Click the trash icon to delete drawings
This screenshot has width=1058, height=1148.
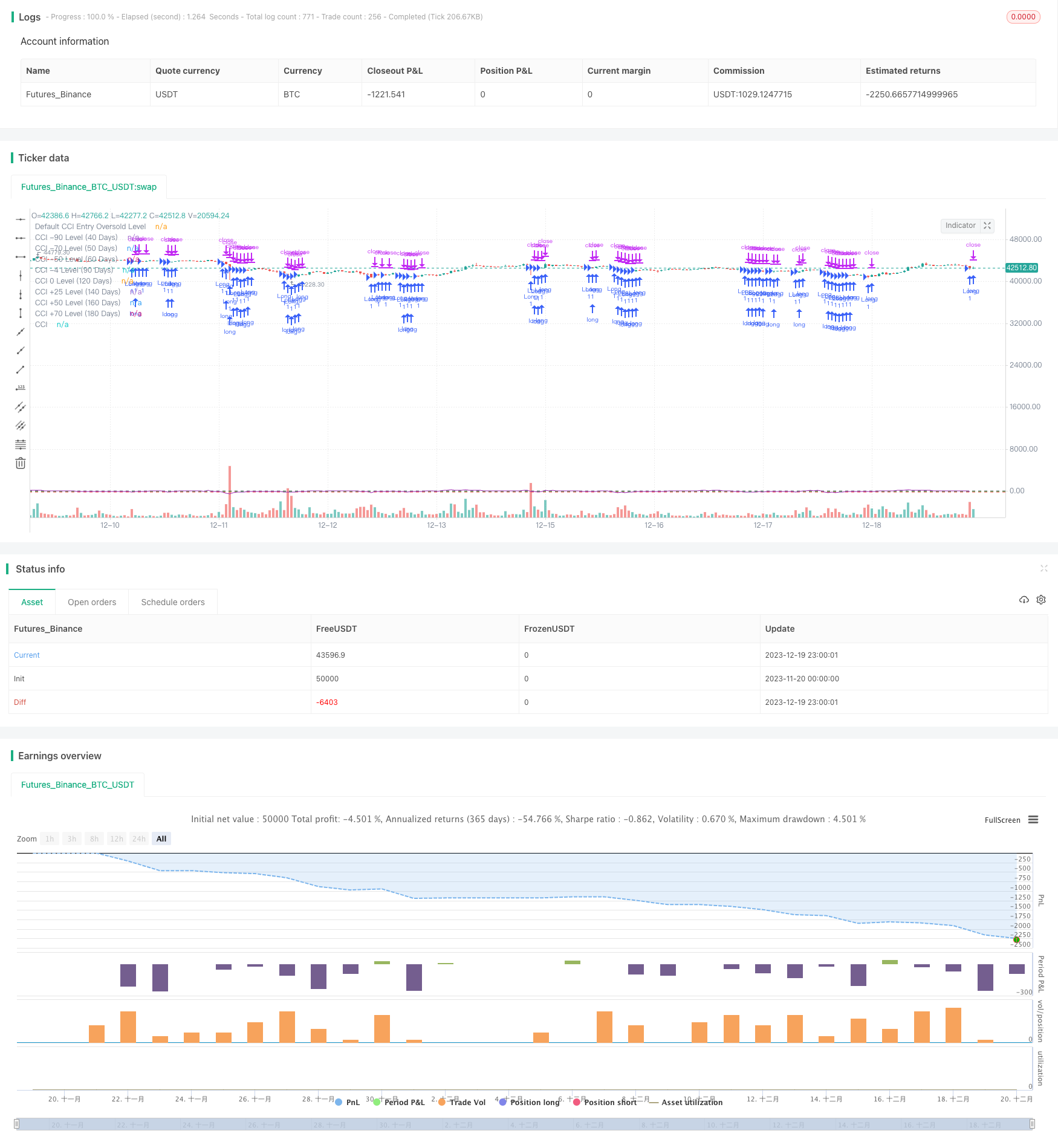click(x=21, y=464)
